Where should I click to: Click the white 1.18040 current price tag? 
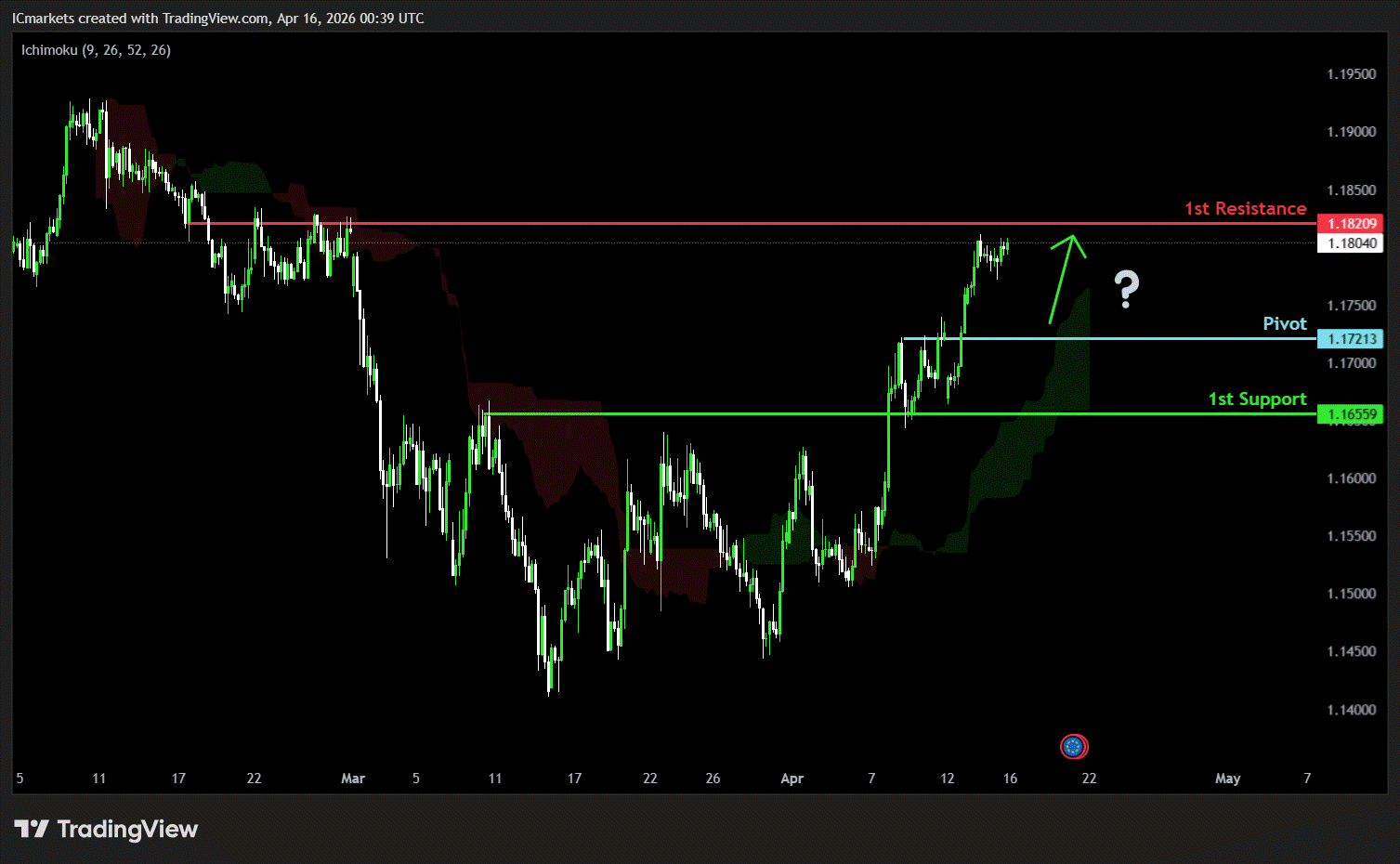pos(1350,243)
